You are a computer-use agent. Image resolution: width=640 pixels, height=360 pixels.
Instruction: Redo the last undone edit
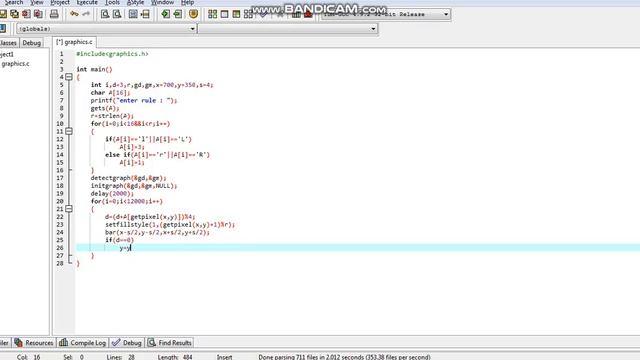pos(86,14)
